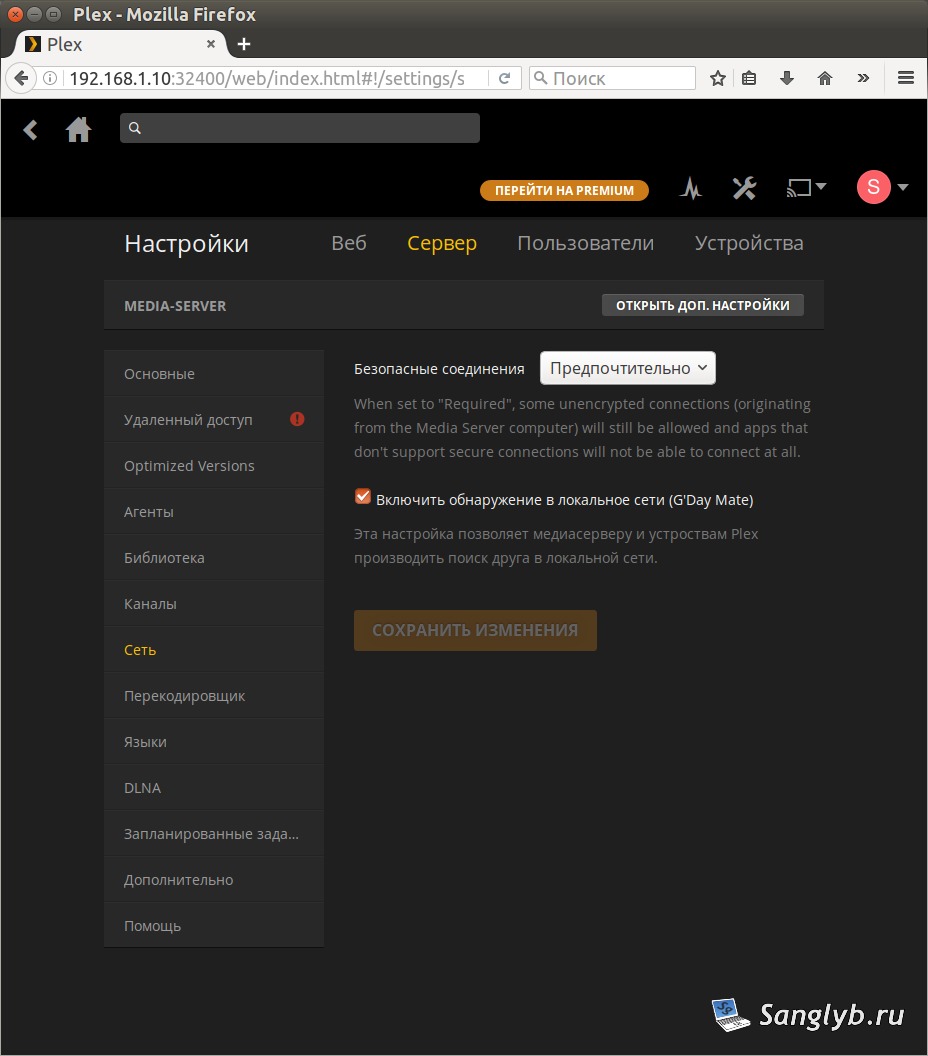Close the Plex browser tab

(211, 44)
